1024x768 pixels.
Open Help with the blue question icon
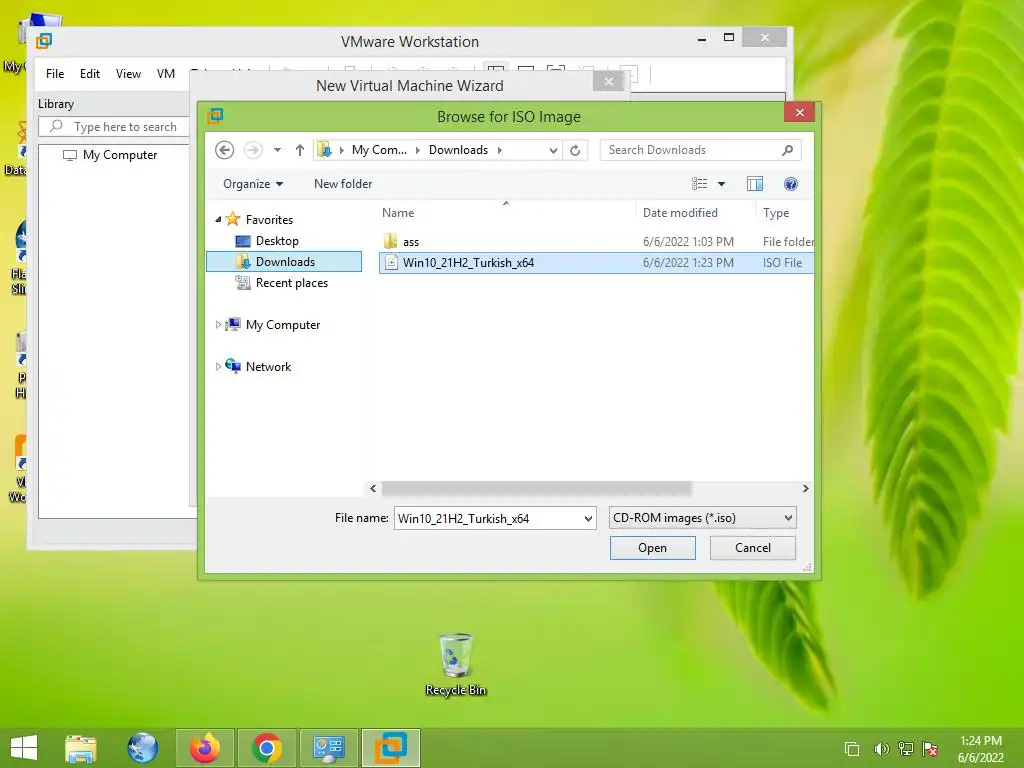(x=791, y=184)
